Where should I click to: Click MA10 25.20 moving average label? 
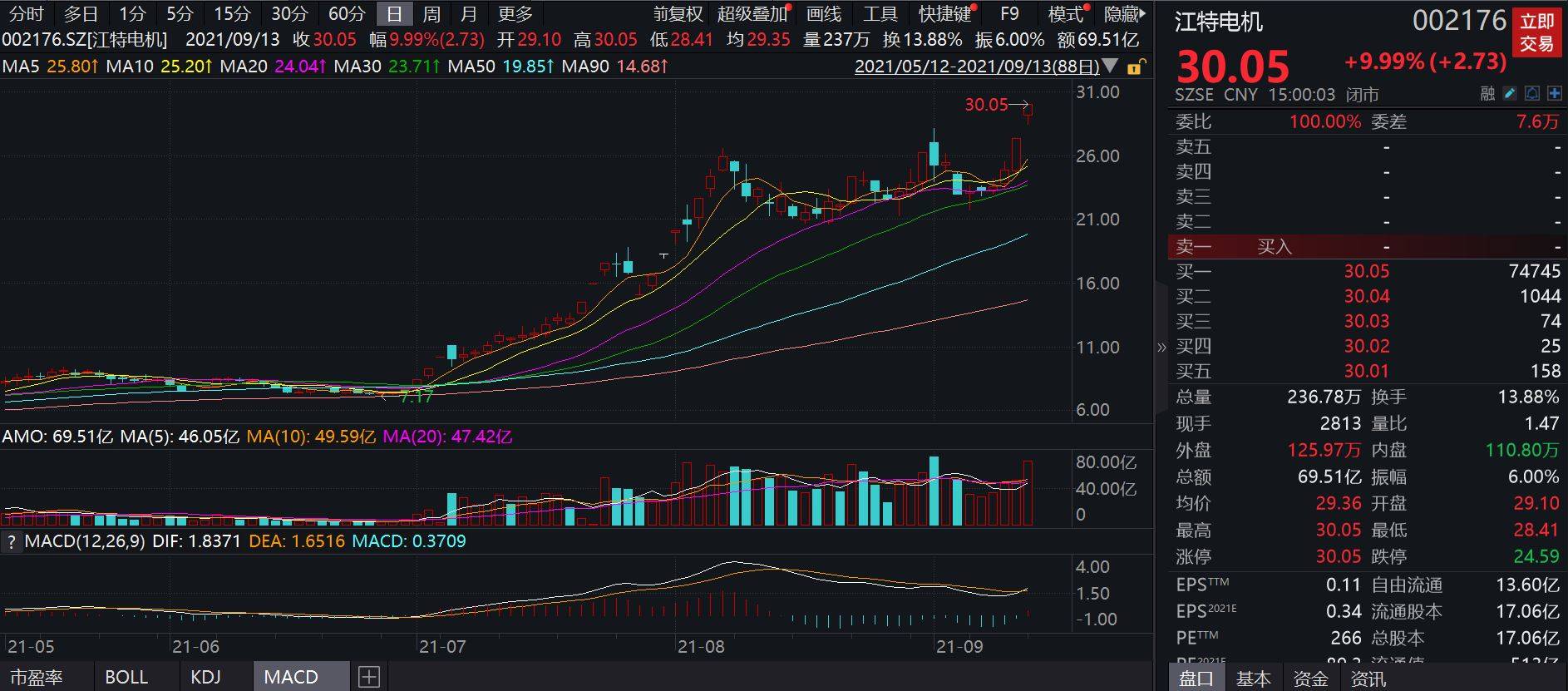click(x=159, y=66)
